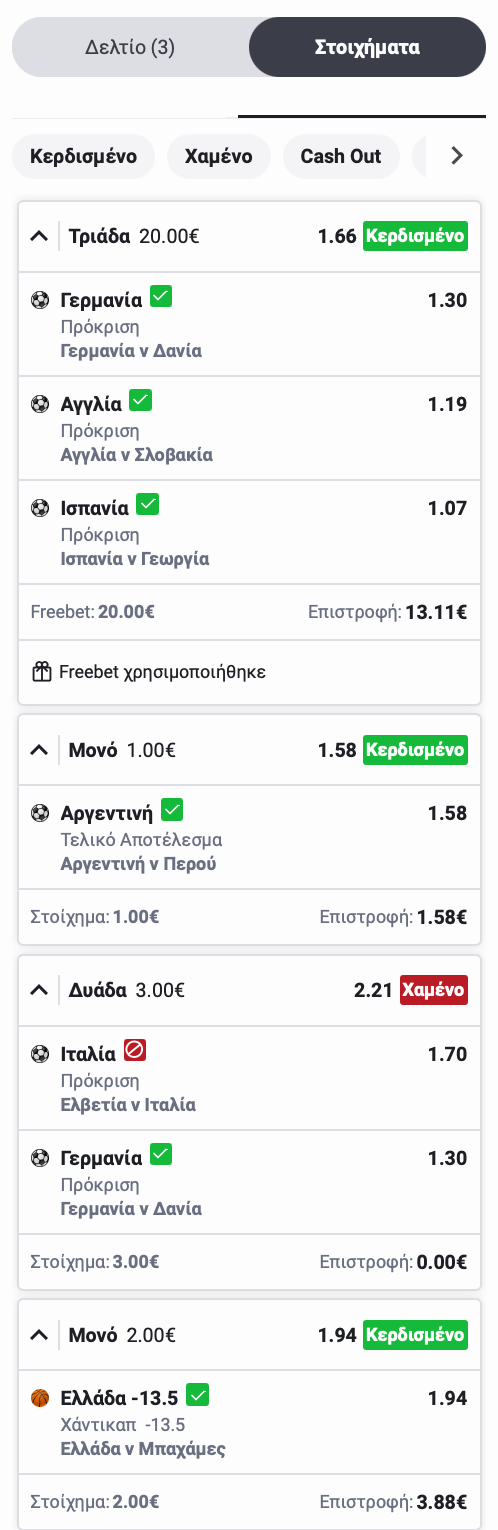Collapse the Μονό 2.00€ bet card

point(39,1335)
